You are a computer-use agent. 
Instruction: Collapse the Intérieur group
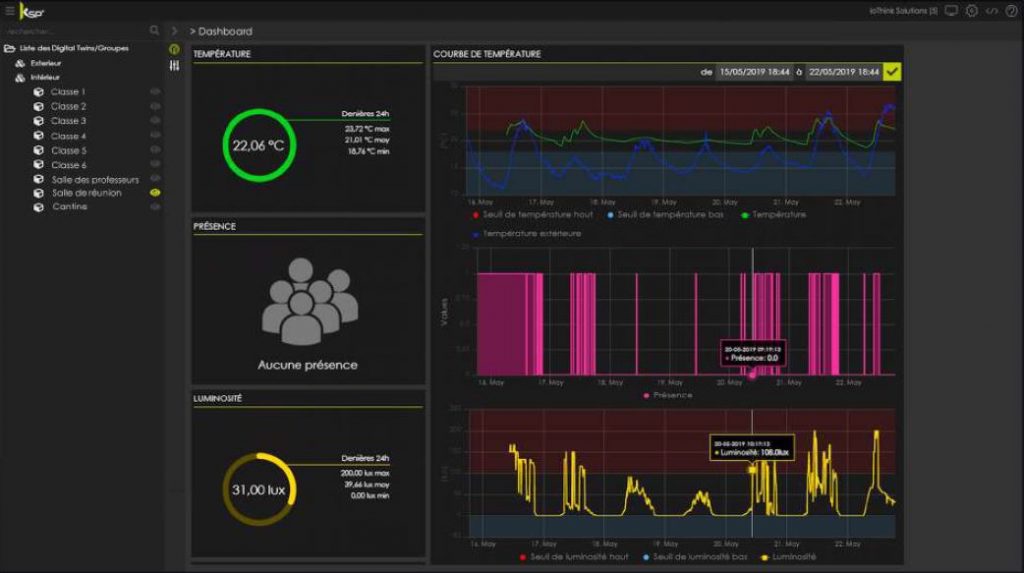coord(20,77)
